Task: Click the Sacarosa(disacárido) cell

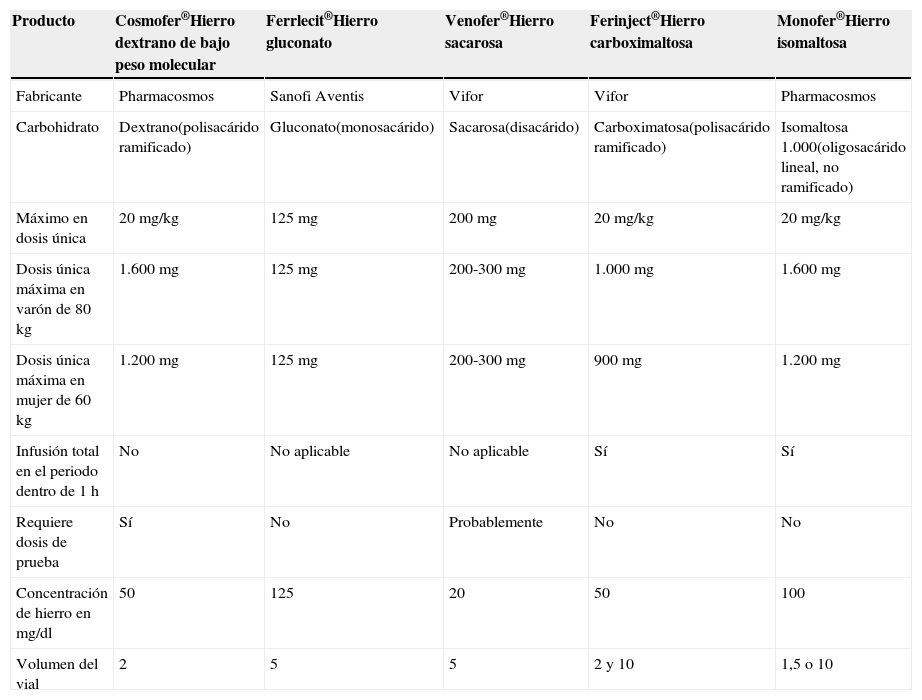Action: [x=514, y=128]
